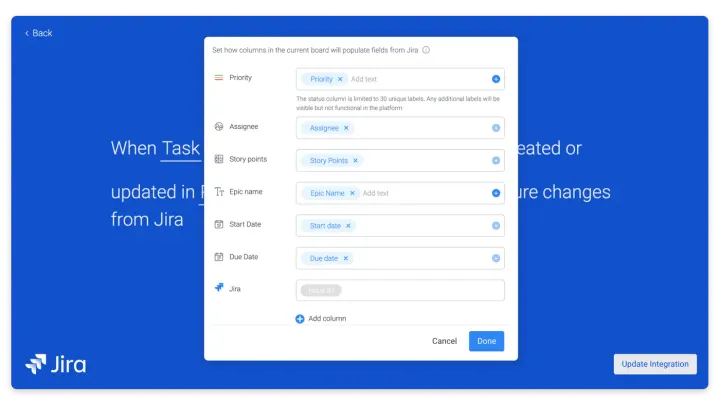Click the Start Date row label
The height and width of the screenshot is (405, 720).
[245, 225]
